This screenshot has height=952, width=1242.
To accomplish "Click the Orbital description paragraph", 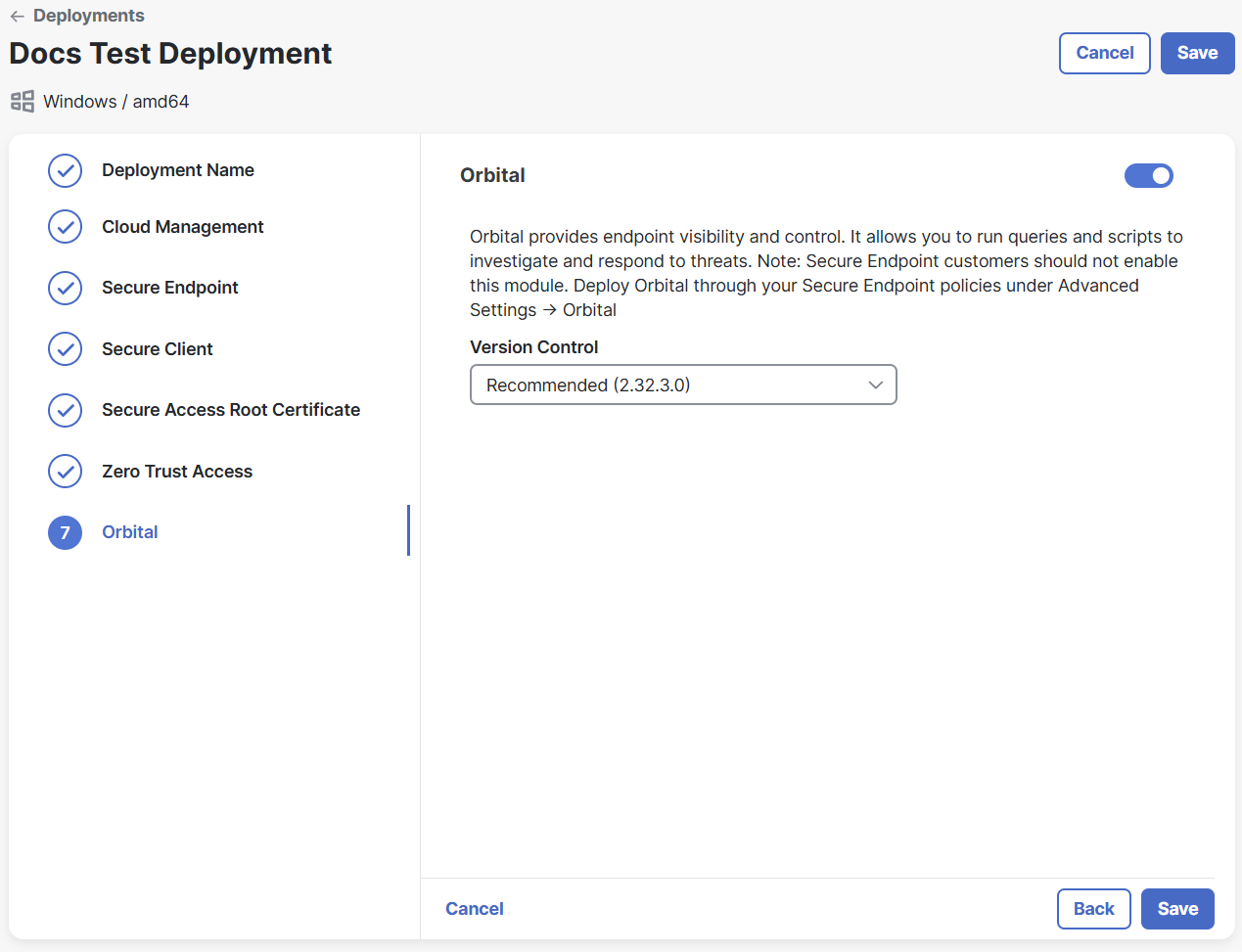I will click(x=826, y=273).
